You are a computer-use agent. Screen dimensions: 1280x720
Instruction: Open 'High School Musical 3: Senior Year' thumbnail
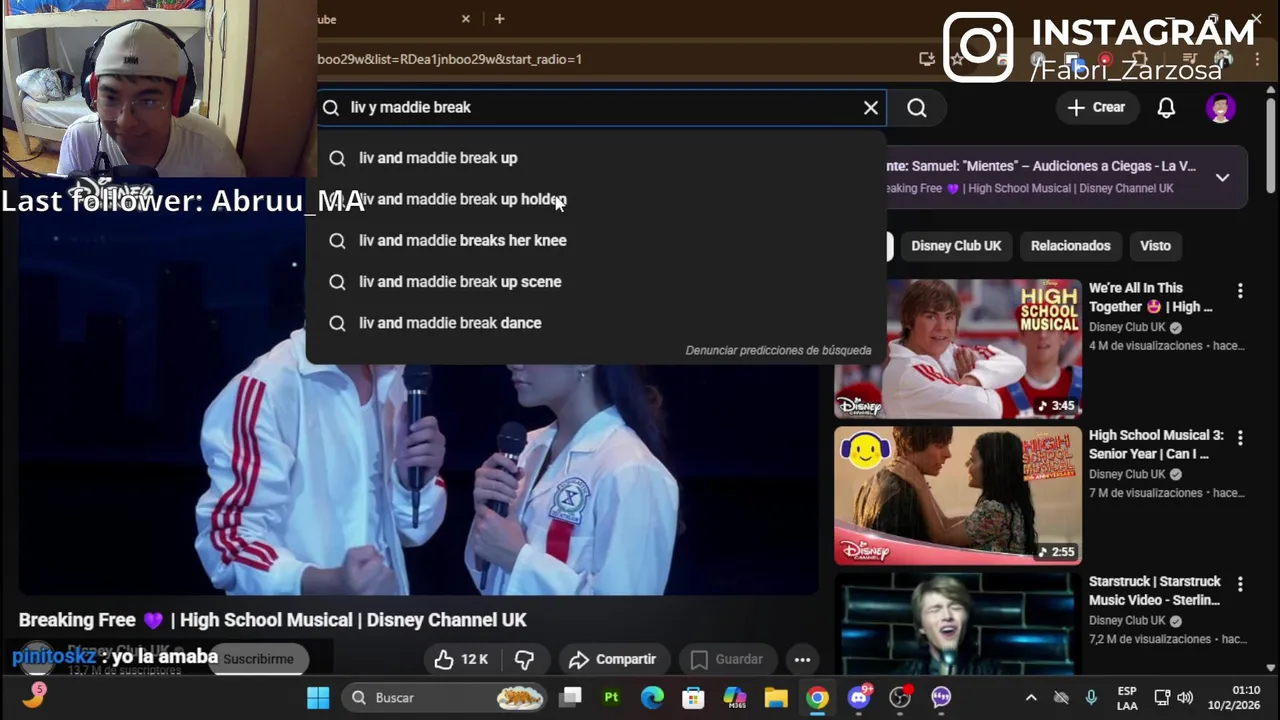tap(958, 496)
